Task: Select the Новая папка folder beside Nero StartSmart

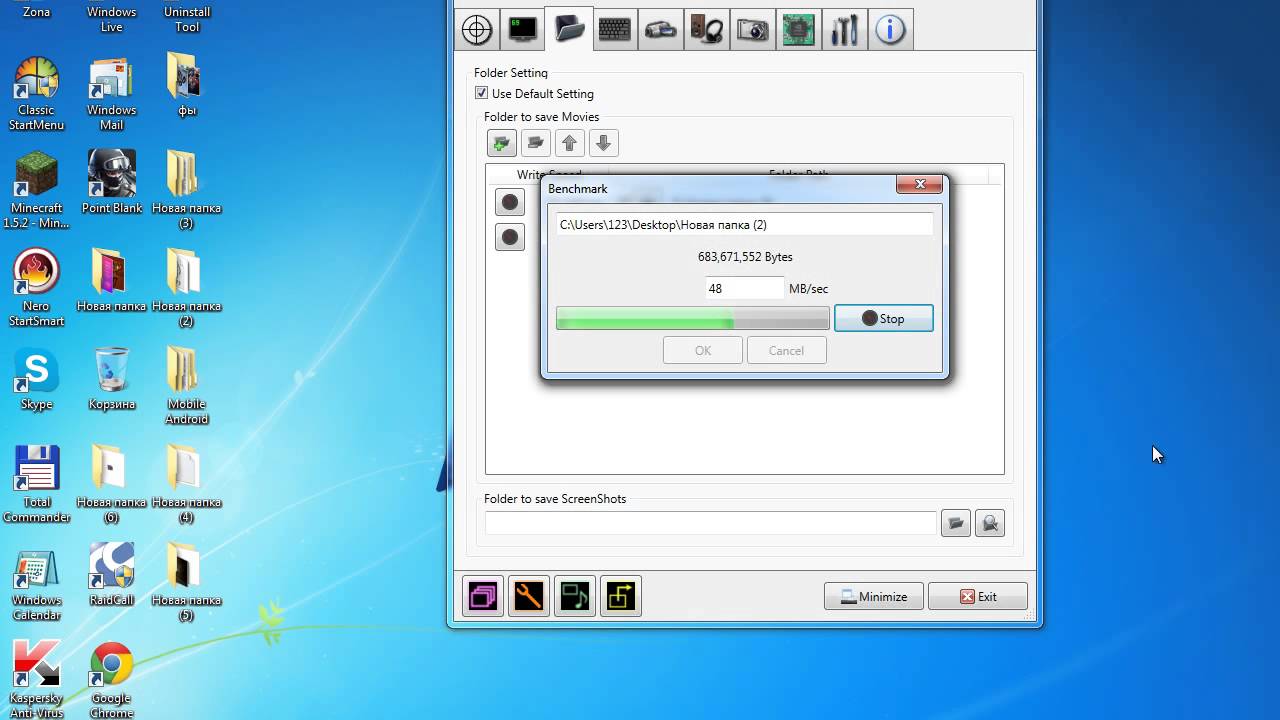Action: coord(111,281)
